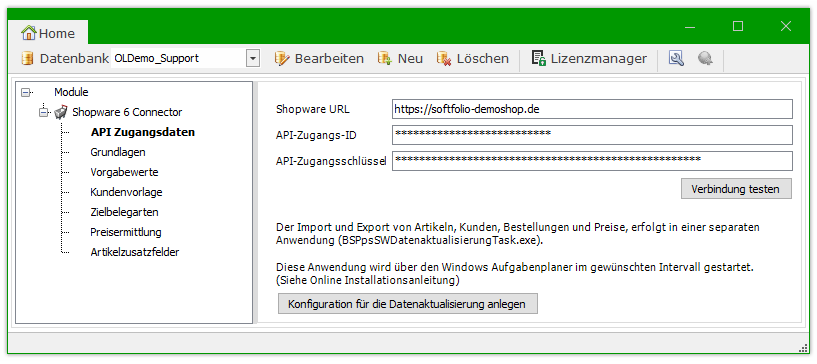
Task: Click the API-Zugangs-ID field
Action: (592, 135)
